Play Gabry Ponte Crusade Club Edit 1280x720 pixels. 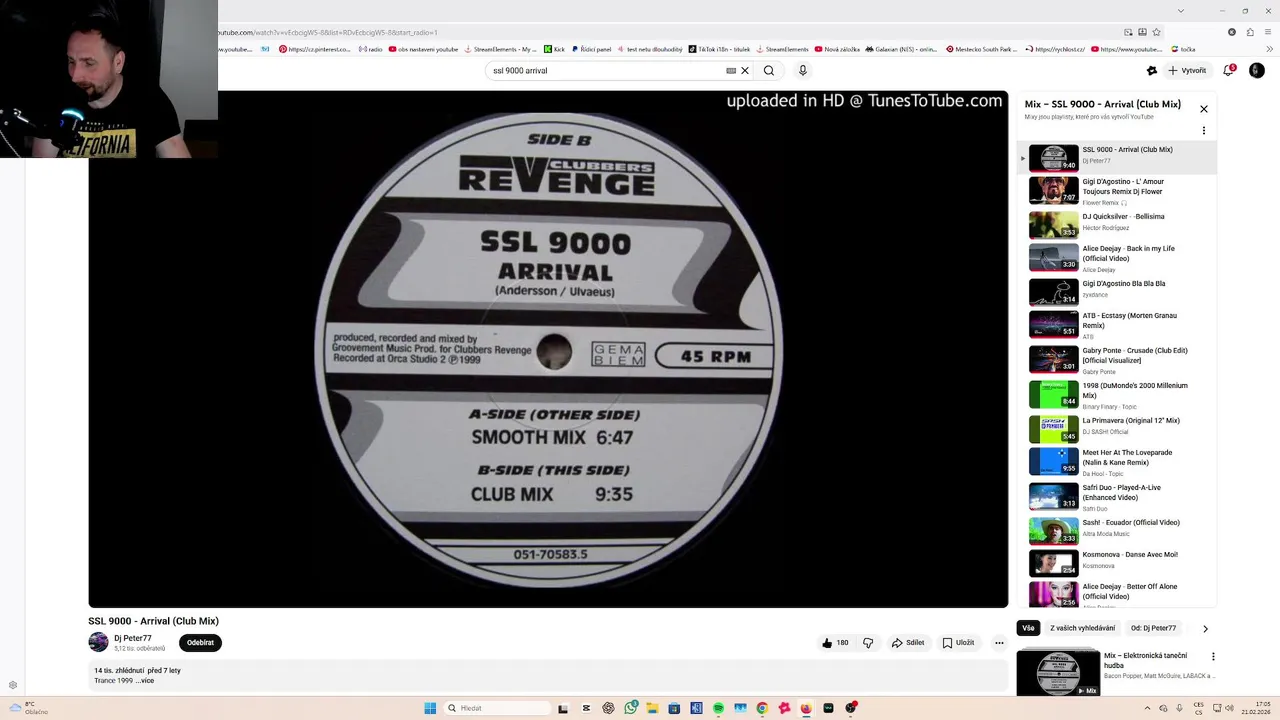[1118, 360]
